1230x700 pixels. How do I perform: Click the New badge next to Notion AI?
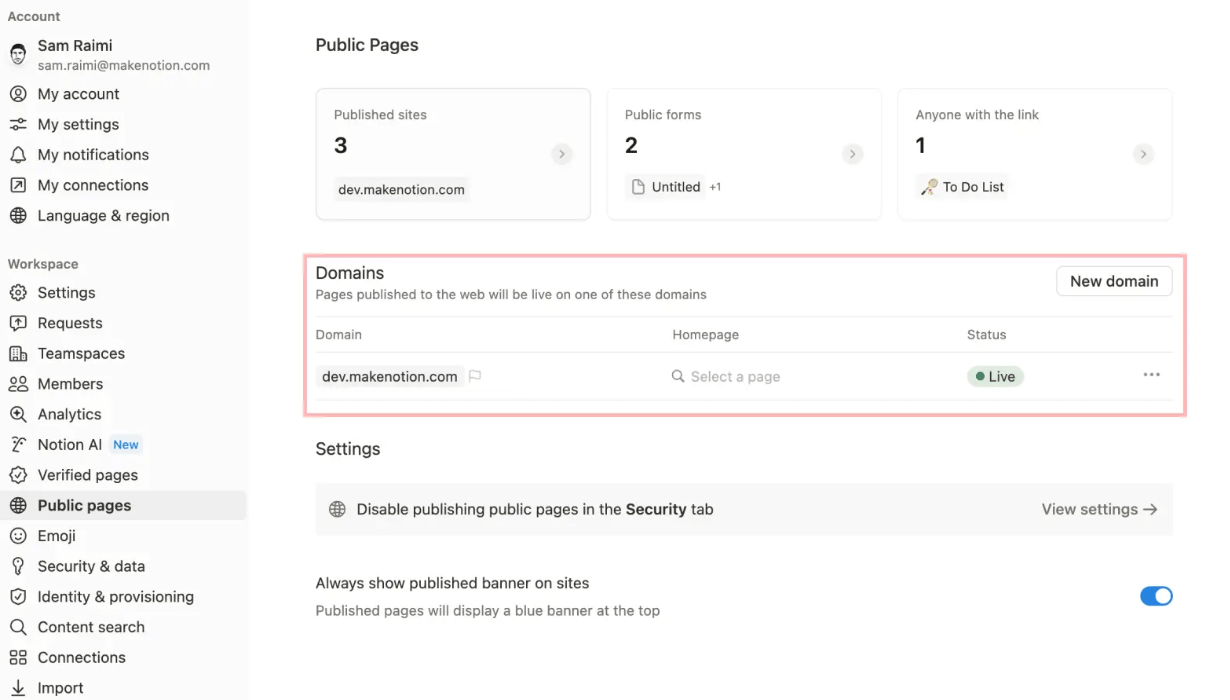click(x=126, y=445)
